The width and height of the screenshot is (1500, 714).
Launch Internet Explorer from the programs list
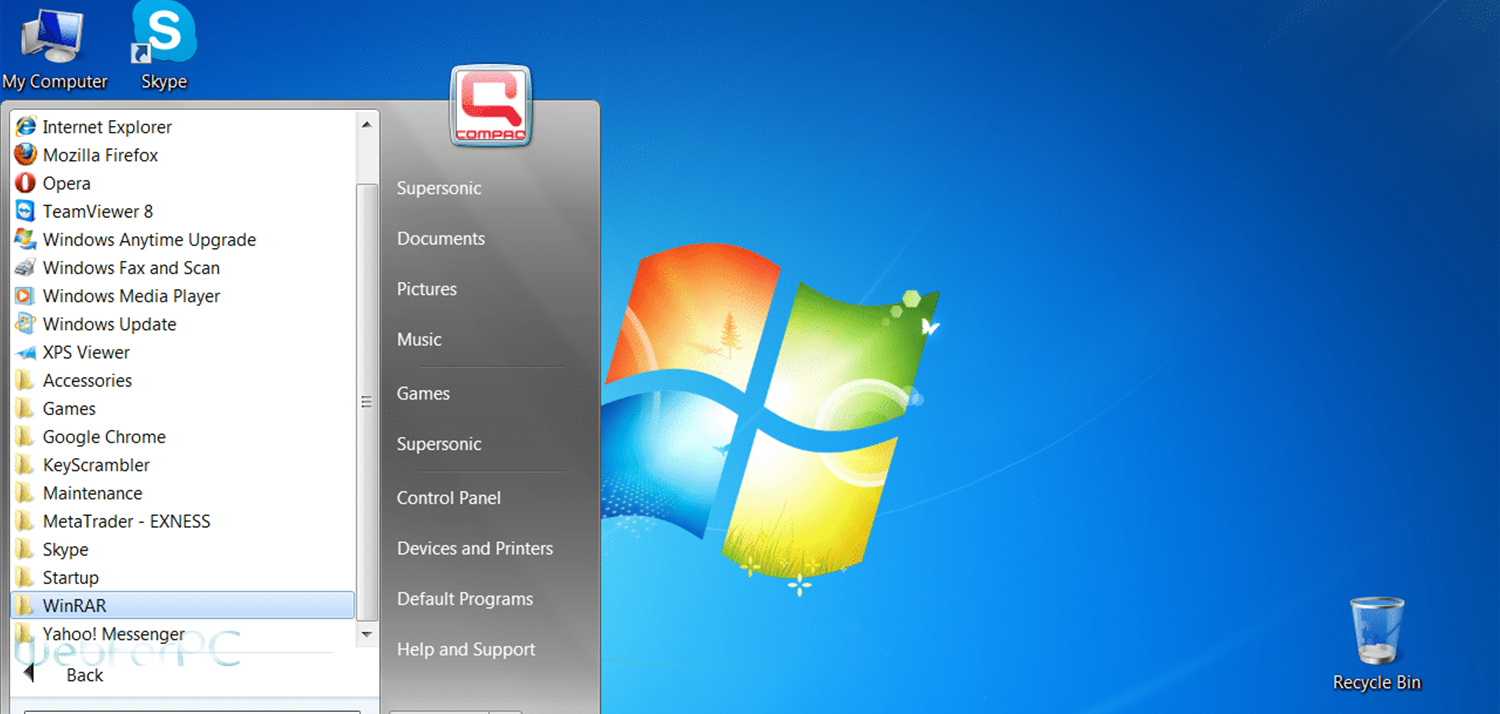point(93,127)
